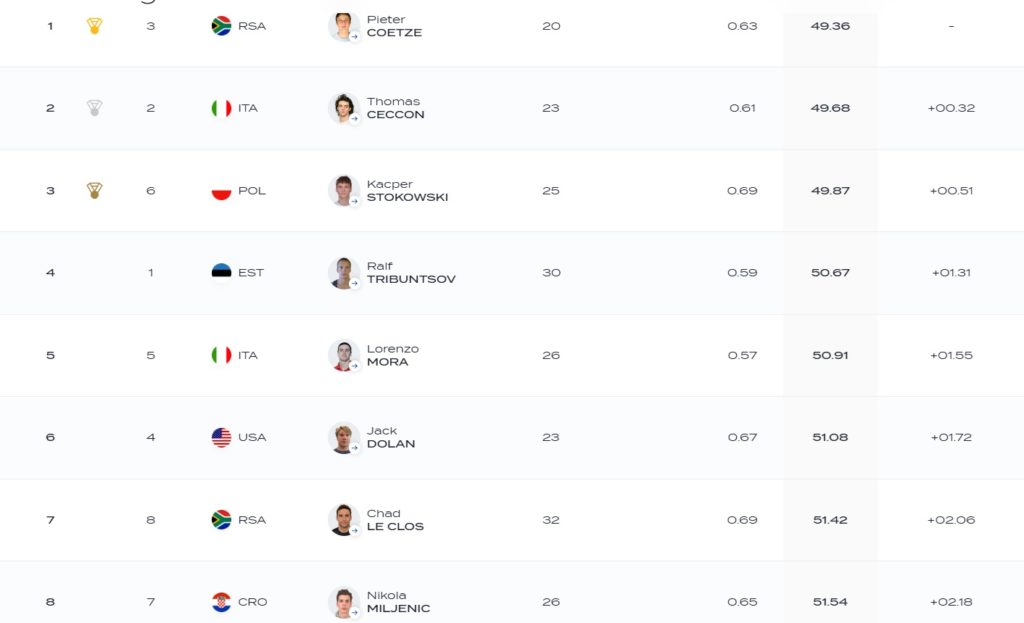Open Nikola Miljenic's name link
The height and width of the screenshot is (623, 1024).
click(x=398, y=601)
